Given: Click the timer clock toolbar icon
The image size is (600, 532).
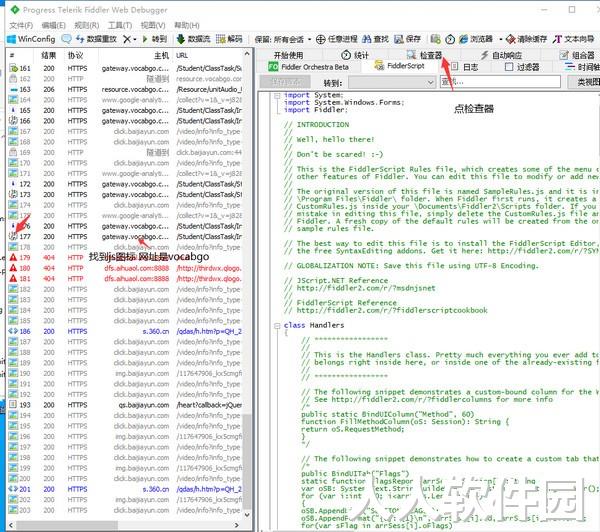Looking at the screenshot, I should point(450,39).
